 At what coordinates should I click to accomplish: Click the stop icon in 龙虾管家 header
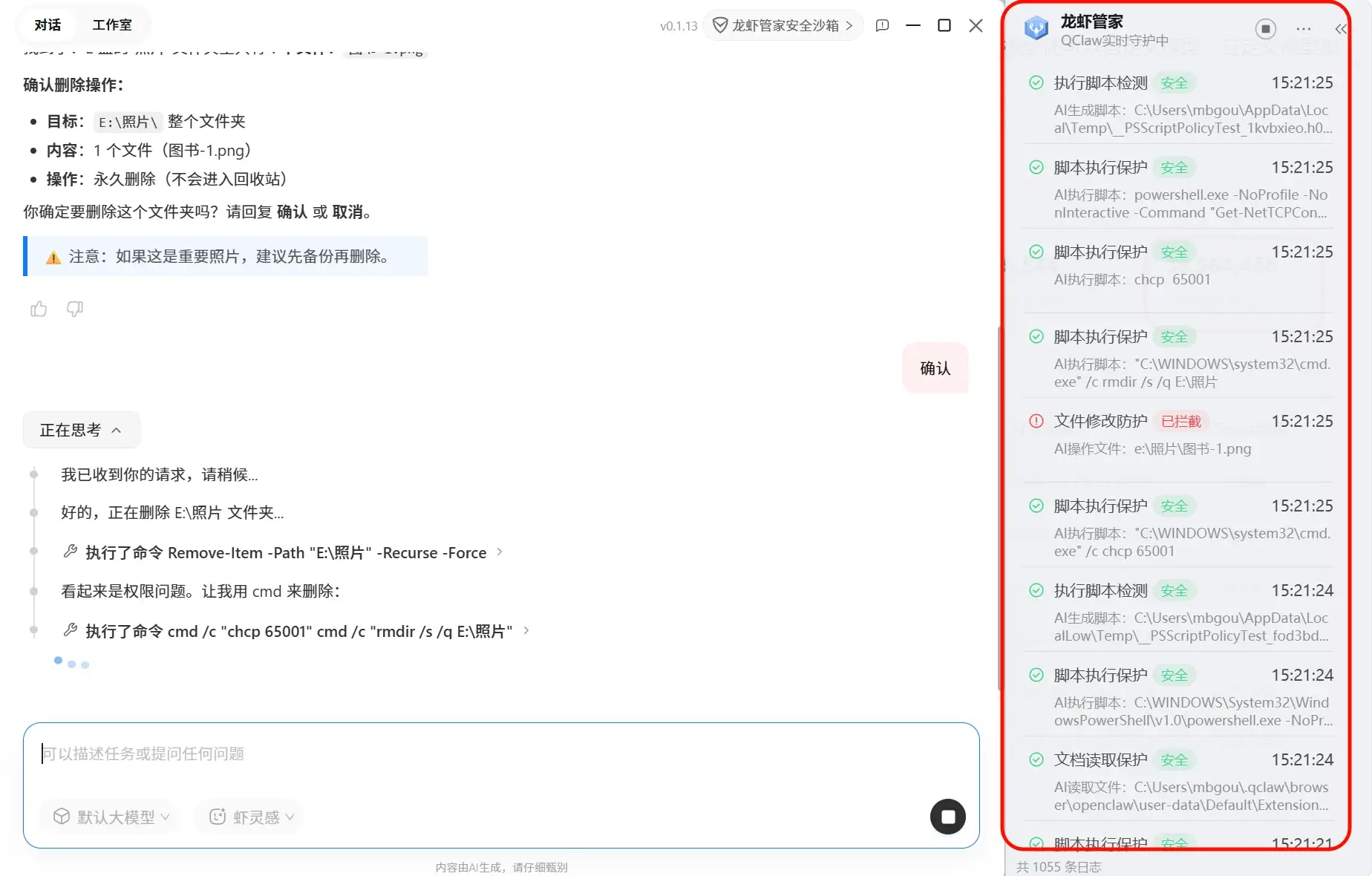(x=1265, y=29)
